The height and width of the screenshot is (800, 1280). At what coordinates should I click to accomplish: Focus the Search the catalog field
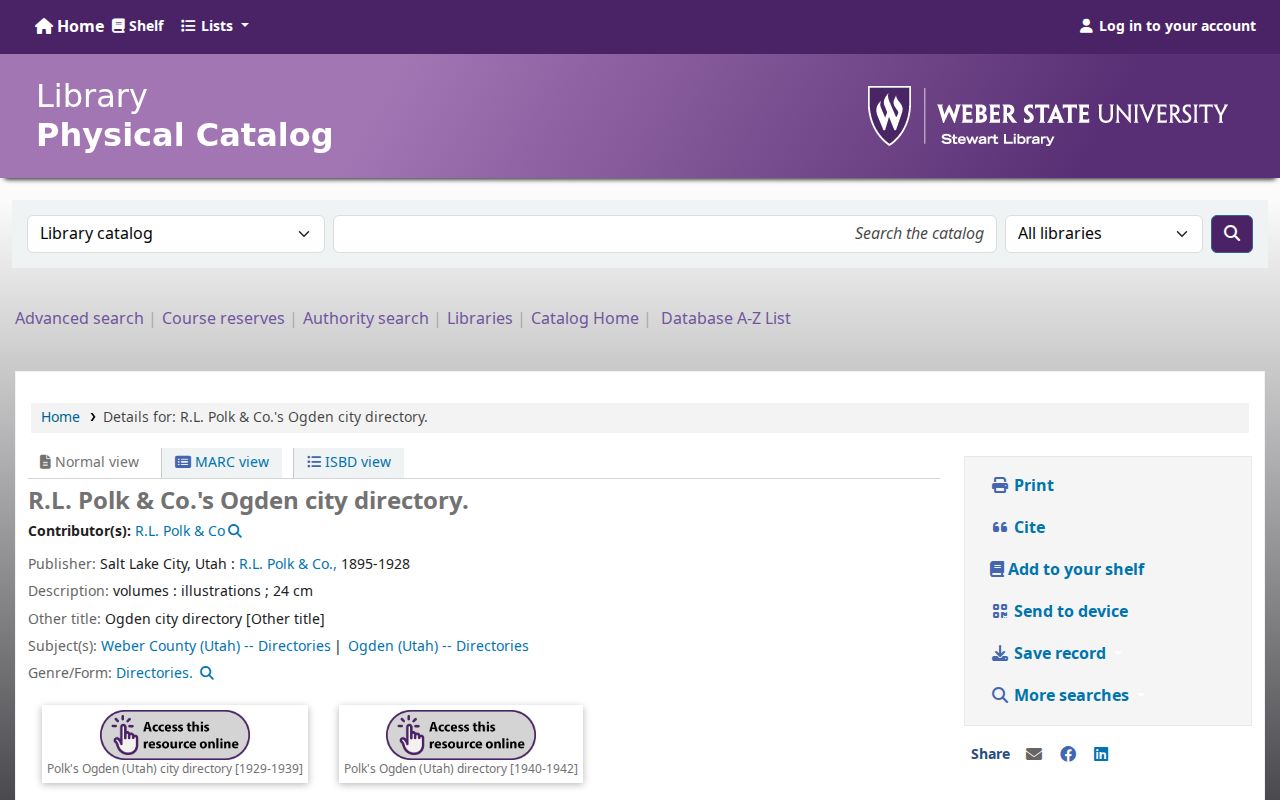tap(665, 234)
